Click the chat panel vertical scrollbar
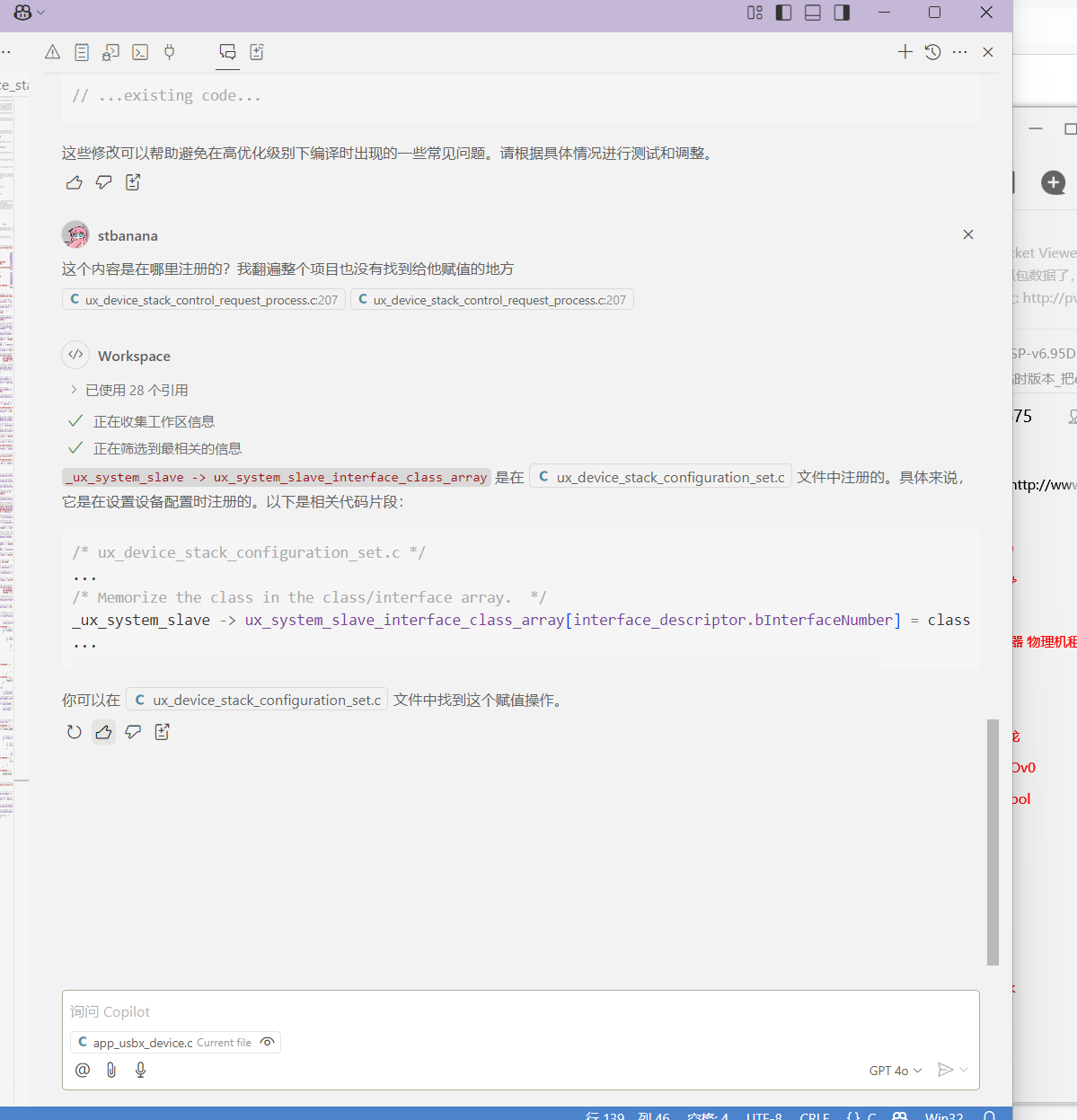The height and width of the screenshot is (1120, 1077). [993, 842]
